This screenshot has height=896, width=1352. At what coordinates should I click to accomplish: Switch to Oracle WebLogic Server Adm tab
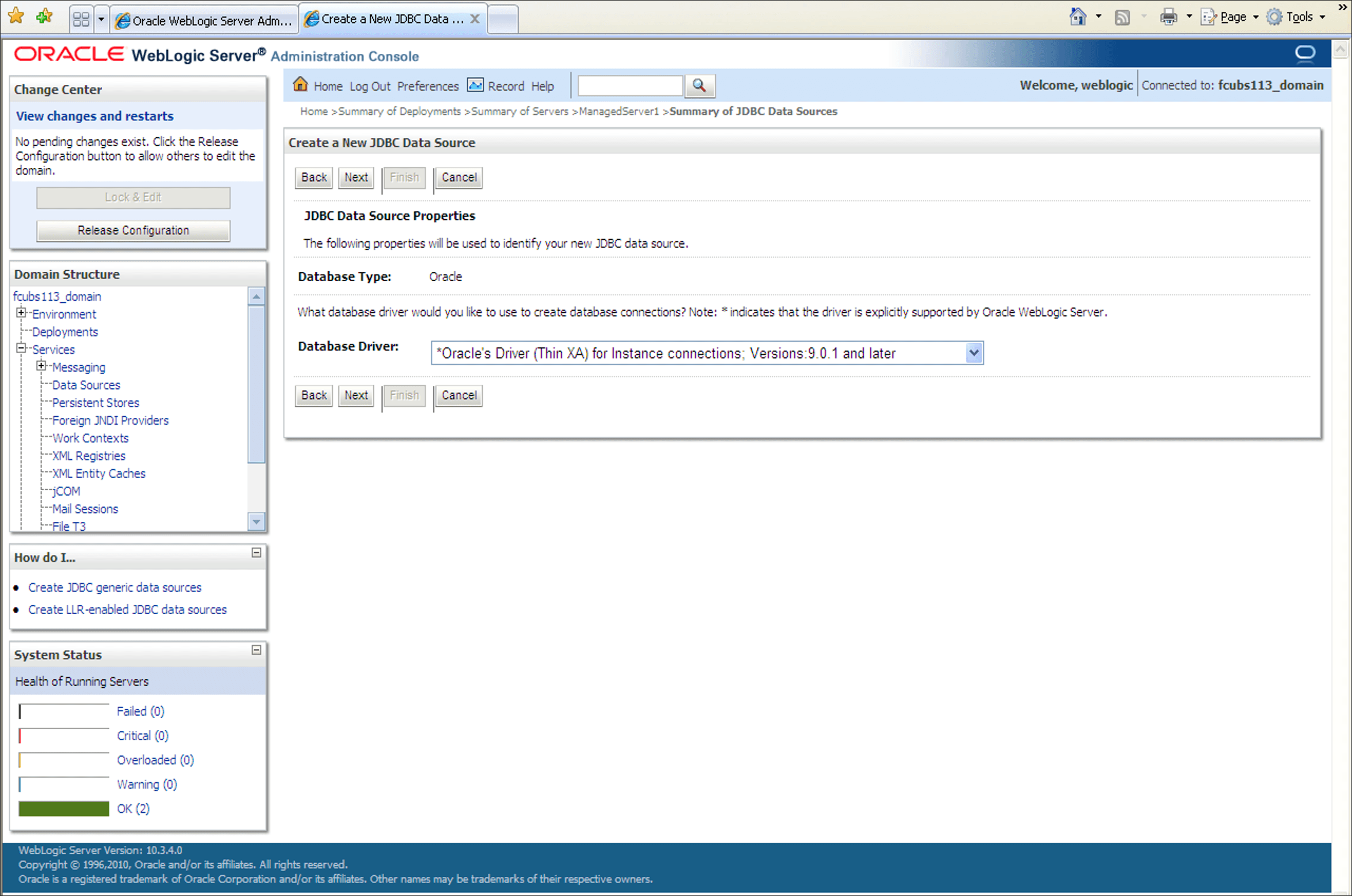(204, 21)
